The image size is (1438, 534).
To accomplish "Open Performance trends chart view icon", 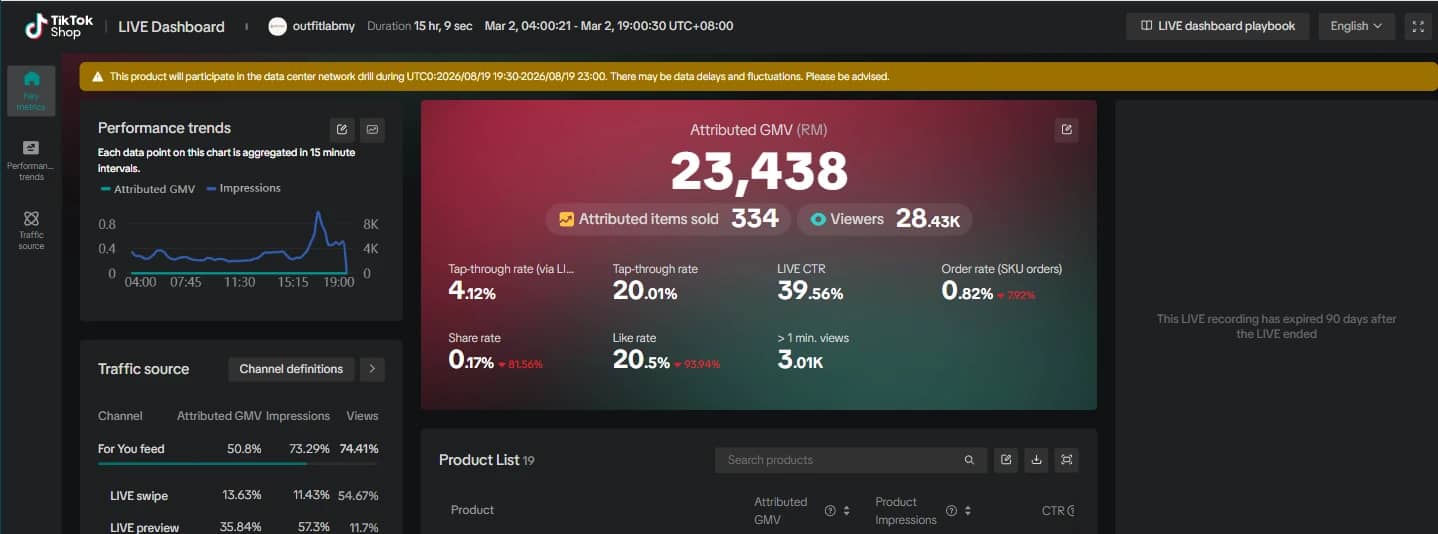I will [372, 129].
